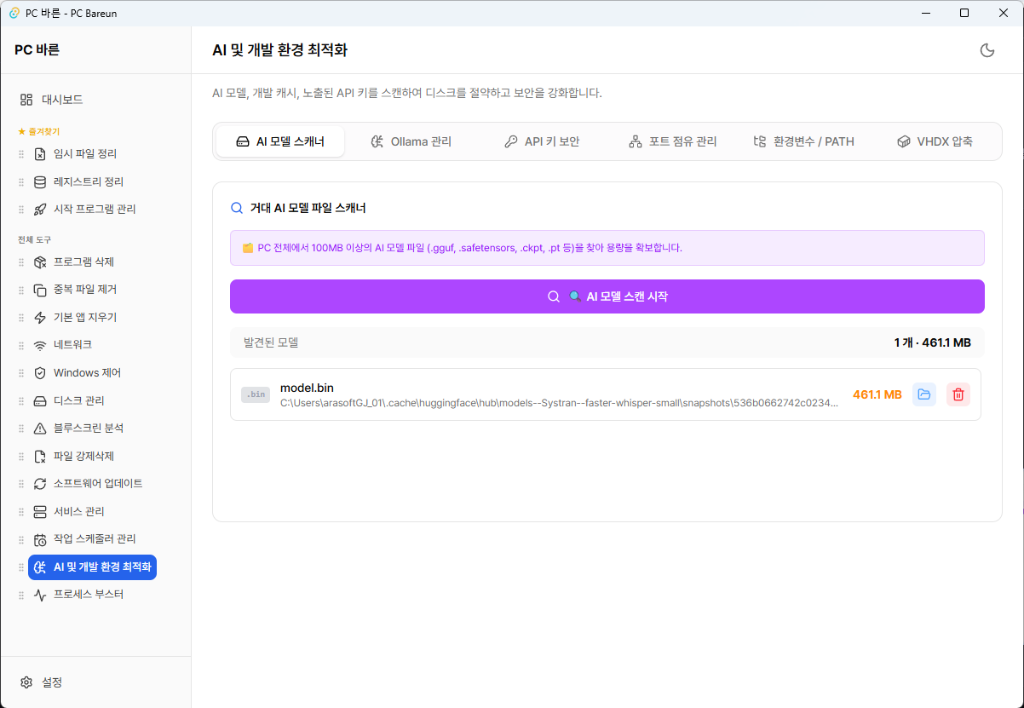This screenshot has width=1024, height=708.
Task: Click the 중복 파일 제거 copy icon
Action: [x=40, y=289]
